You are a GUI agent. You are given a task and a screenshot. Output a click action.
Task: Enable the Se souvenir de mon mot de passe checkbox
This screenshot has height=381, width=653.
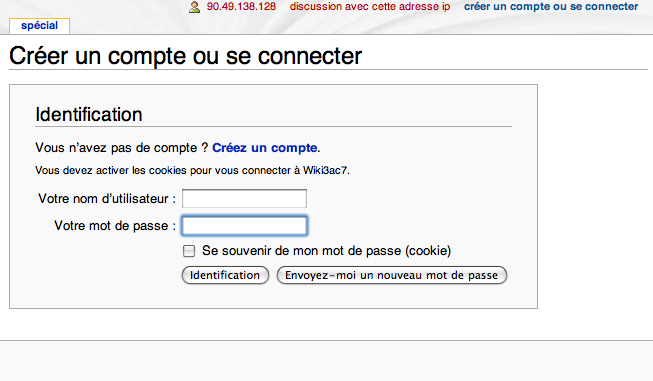tap(189, 251)
